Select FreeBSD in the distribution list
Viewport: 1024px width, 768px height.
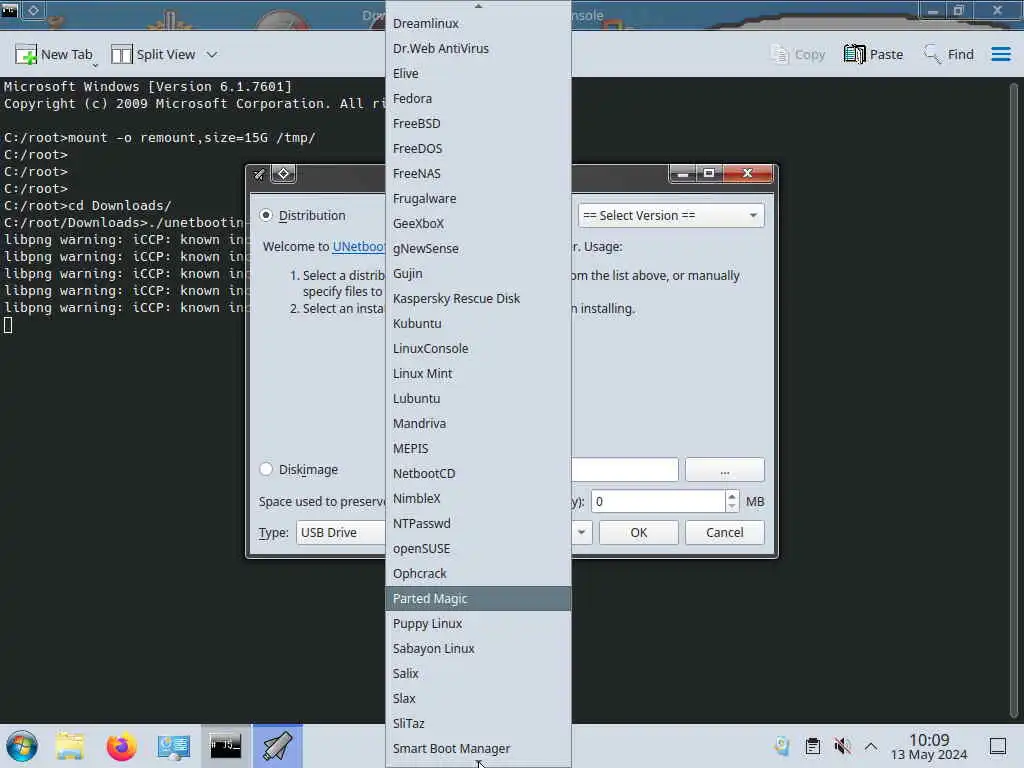click(478, 123)
